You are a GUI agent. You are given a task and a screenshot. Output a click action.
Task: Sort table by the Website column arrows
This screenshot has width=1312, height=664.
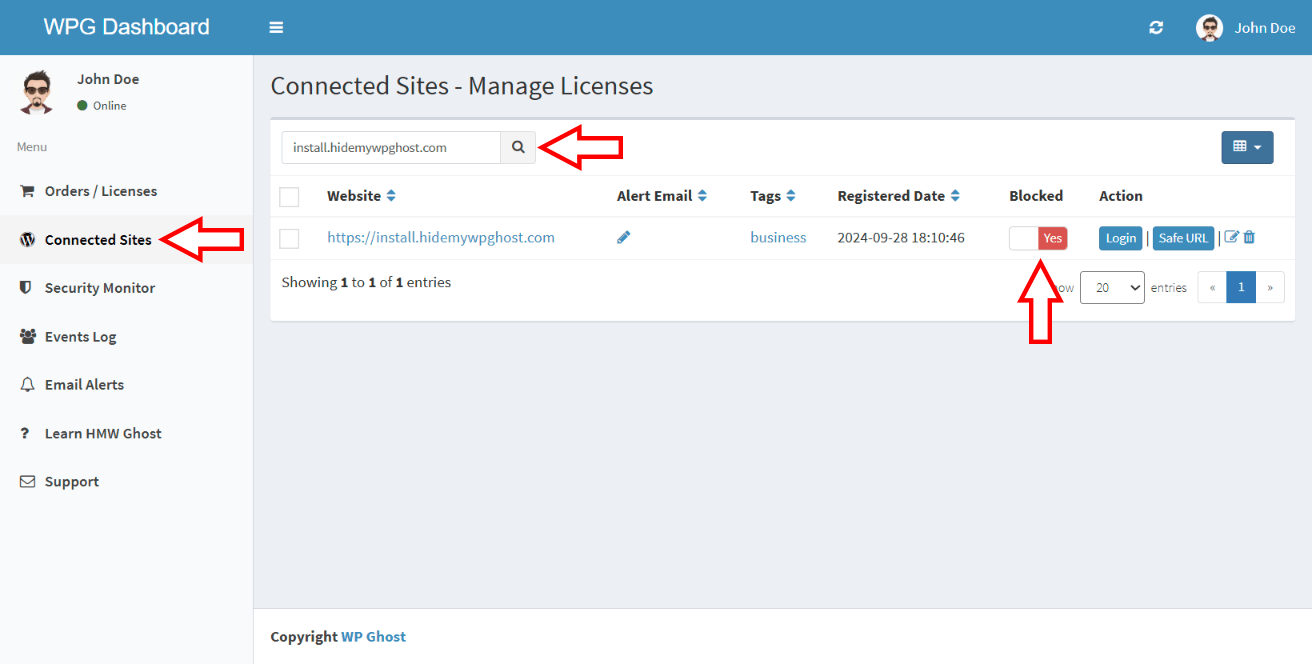coord(391,196)
